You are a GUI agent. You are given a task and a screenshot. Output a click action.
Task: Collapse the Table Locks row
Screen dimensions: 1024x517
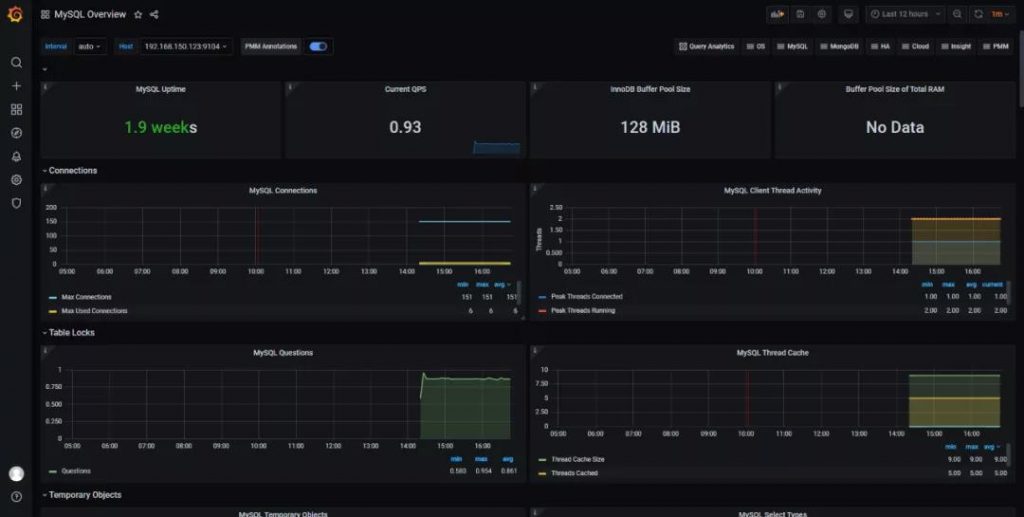(x=69, y=332)
